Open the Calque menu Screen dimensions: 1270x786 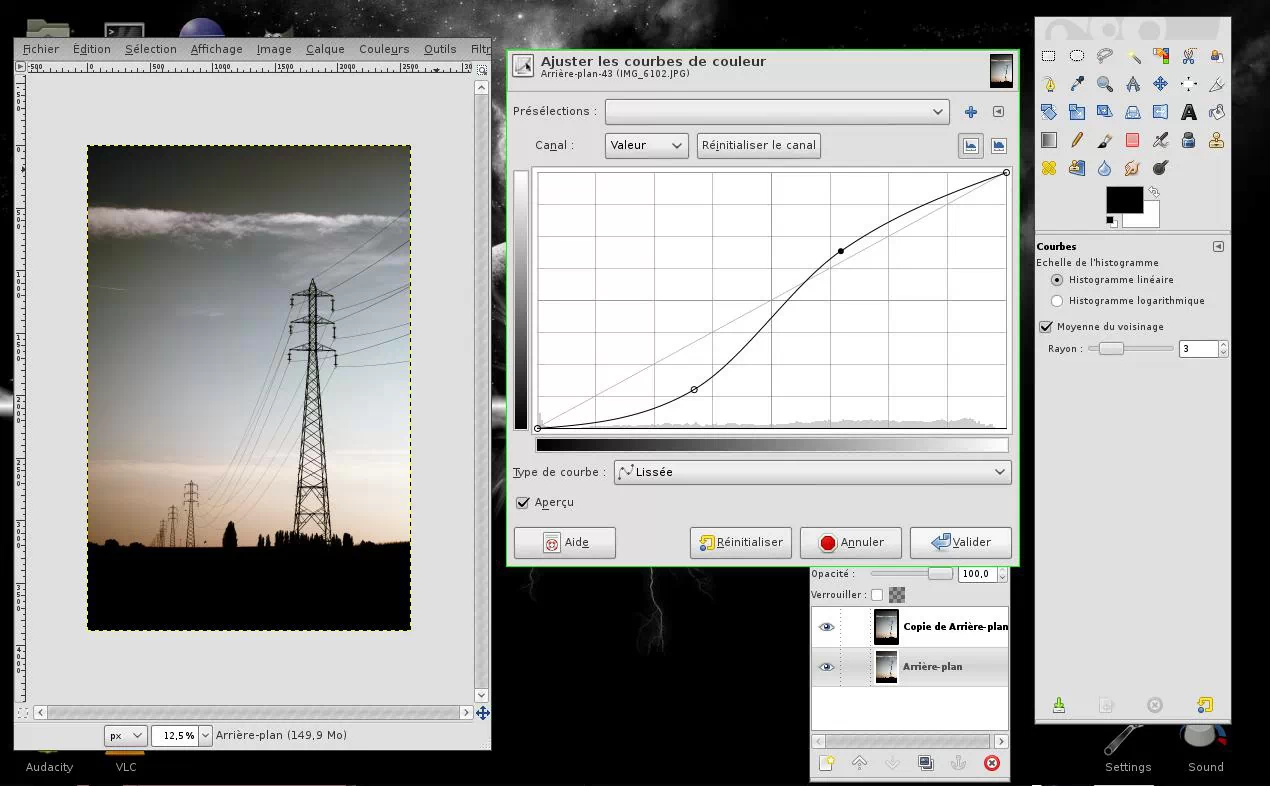click(325, 49)
